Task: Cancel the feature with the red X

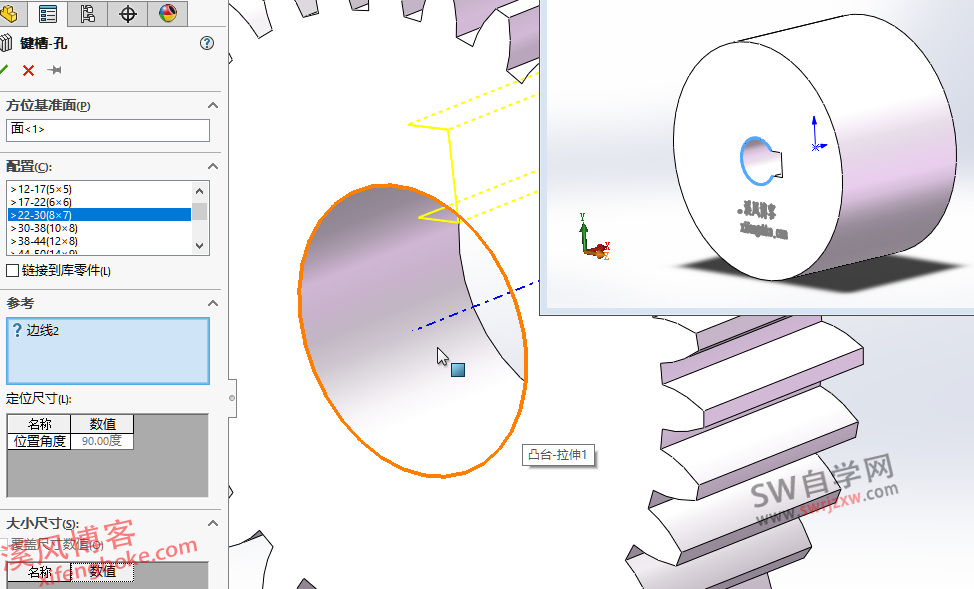Action: pyautogui.click(x=27, y=70)
